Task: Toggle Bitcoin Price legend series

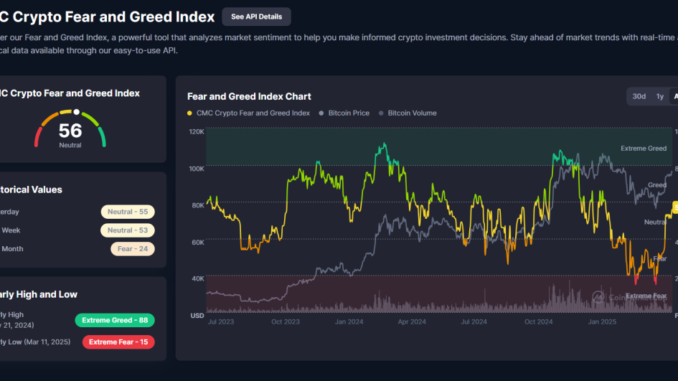Action: [x=344, y=113]
